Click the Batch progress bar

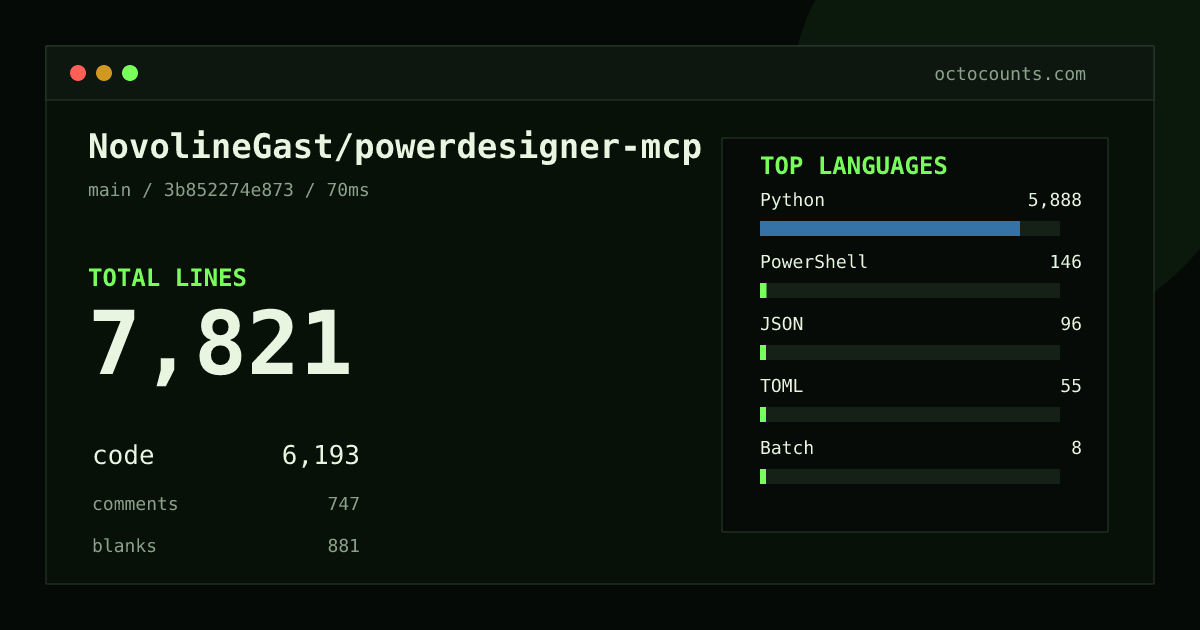pos(910,476)
